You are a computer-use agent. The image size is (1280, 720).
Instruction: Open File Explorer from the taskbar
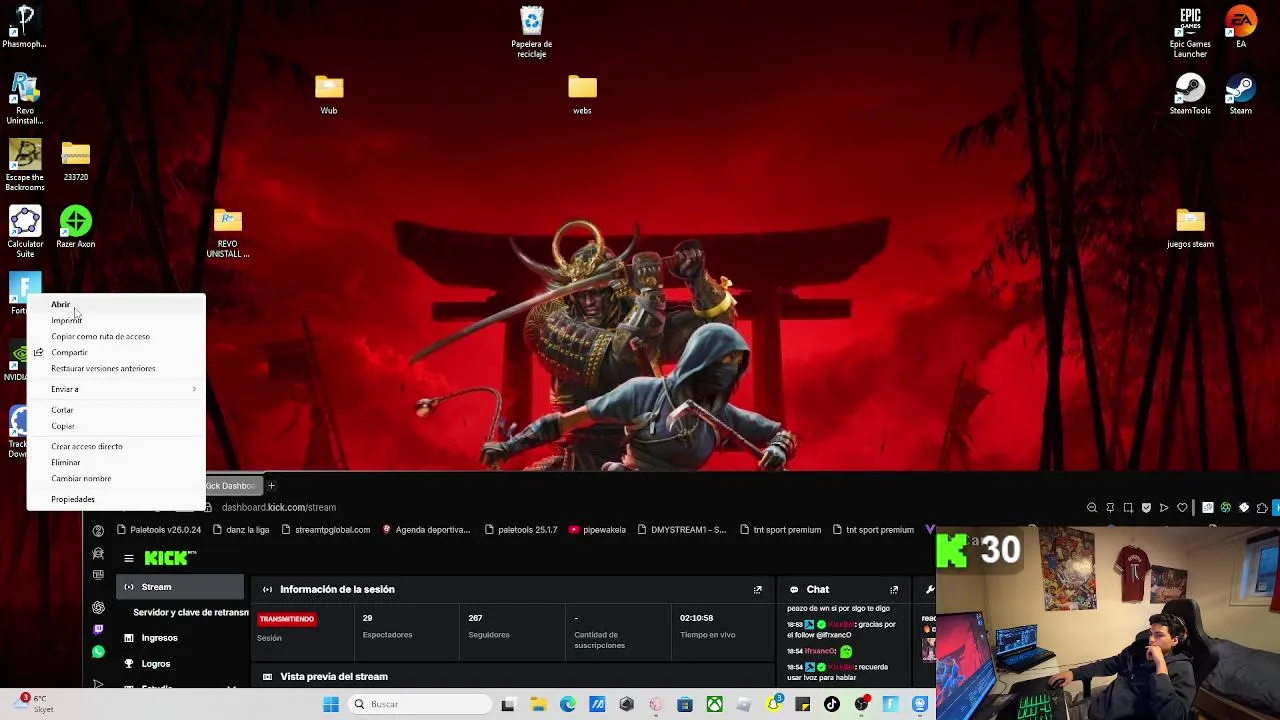click(x=538, y=704)
